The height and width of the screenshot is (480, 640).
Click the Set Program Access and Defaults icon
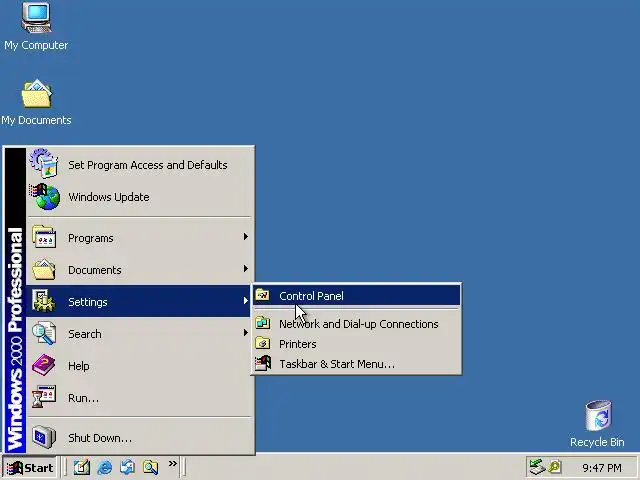pyautogui.click(x=44, y=163)
